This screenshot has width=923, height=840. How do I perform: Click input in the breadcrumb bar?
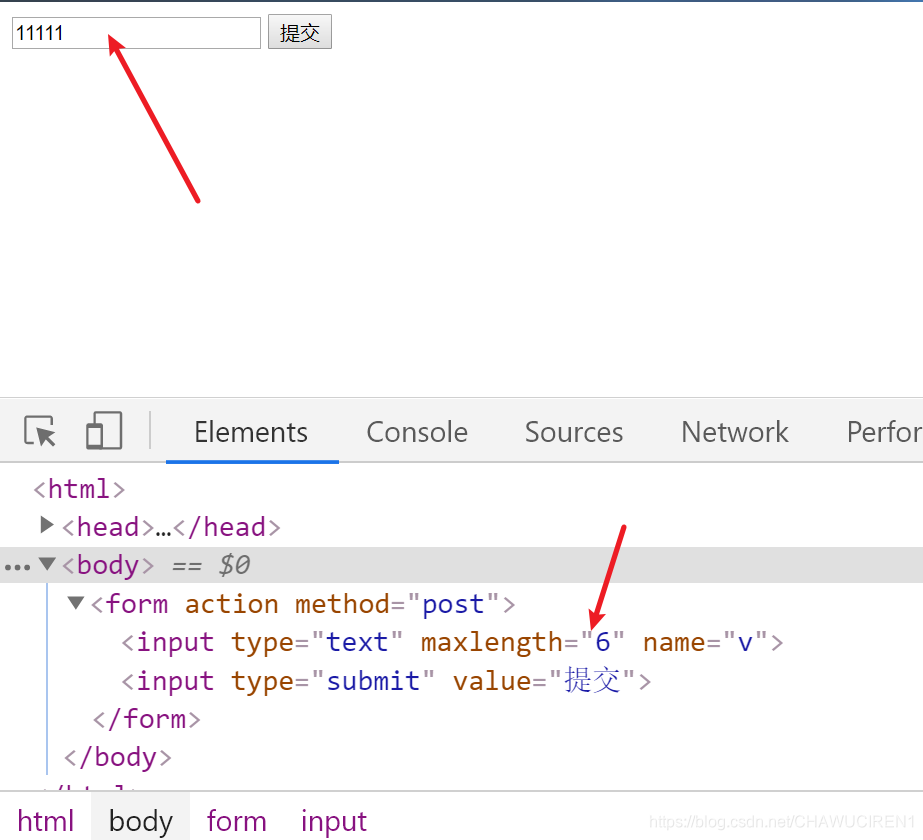point(334,821)
